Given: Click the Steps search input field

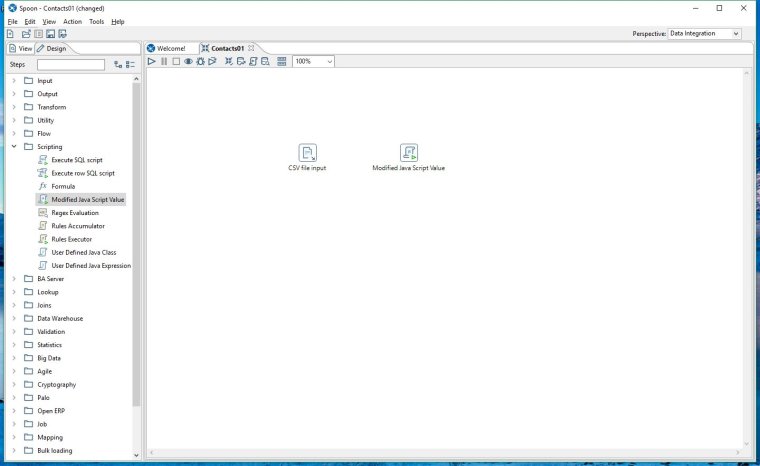Looking at the screenshot, I should click(x=70, y=65).
